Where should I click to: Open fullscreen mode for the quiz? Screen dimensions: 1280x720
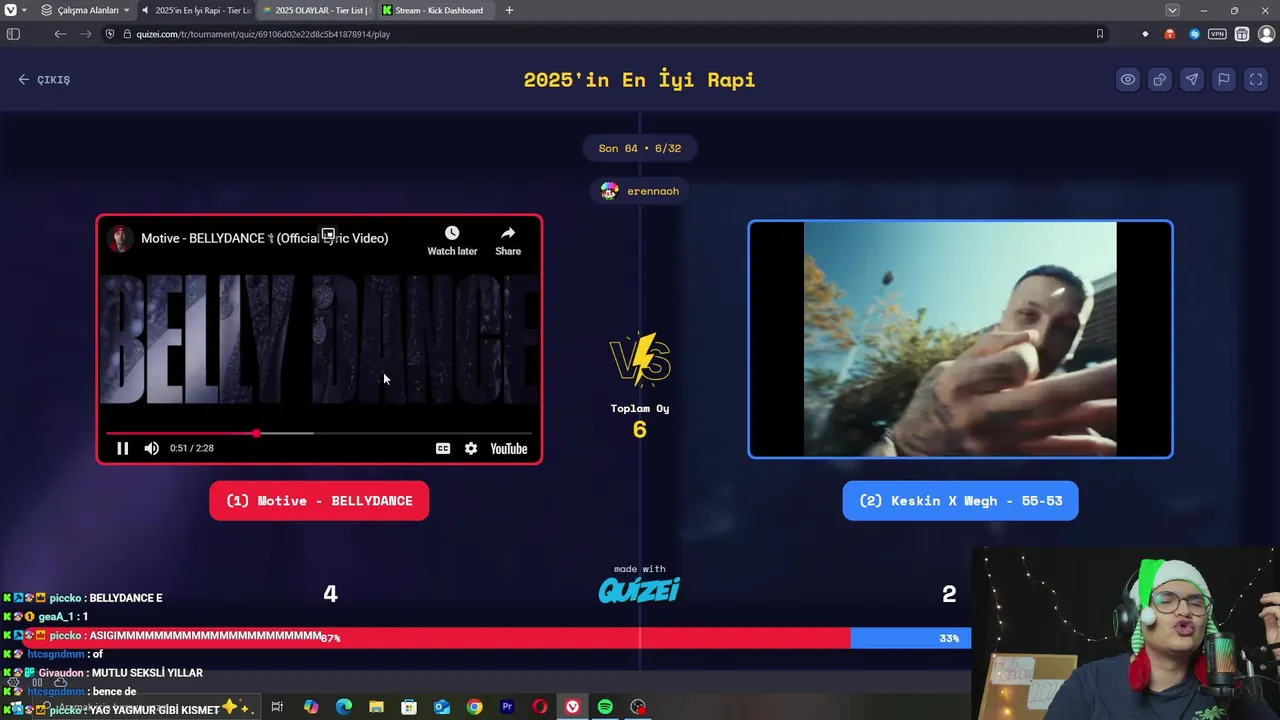pyautogui.click(x=1256, y=80)
